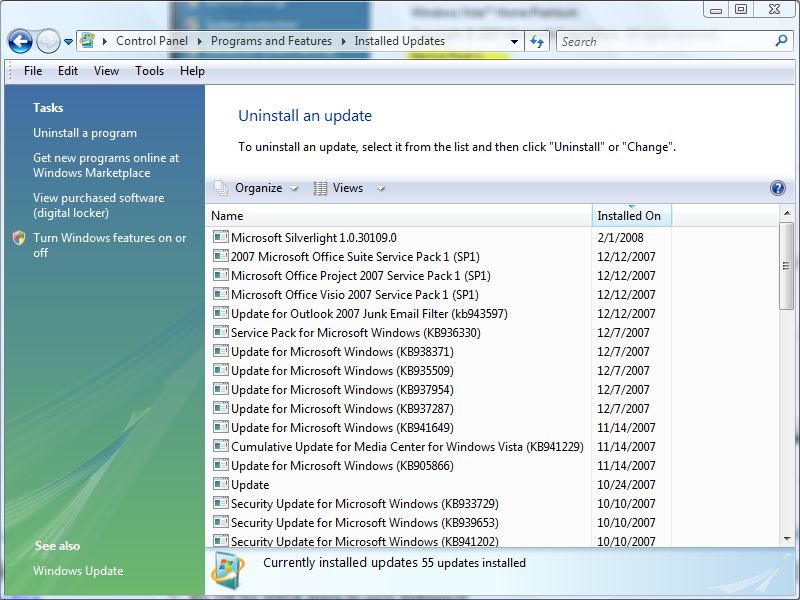Select Security Update for Microsoft Windows (KB941202)
This screenshot has width=800, height=600.
[x=365, y=541]
